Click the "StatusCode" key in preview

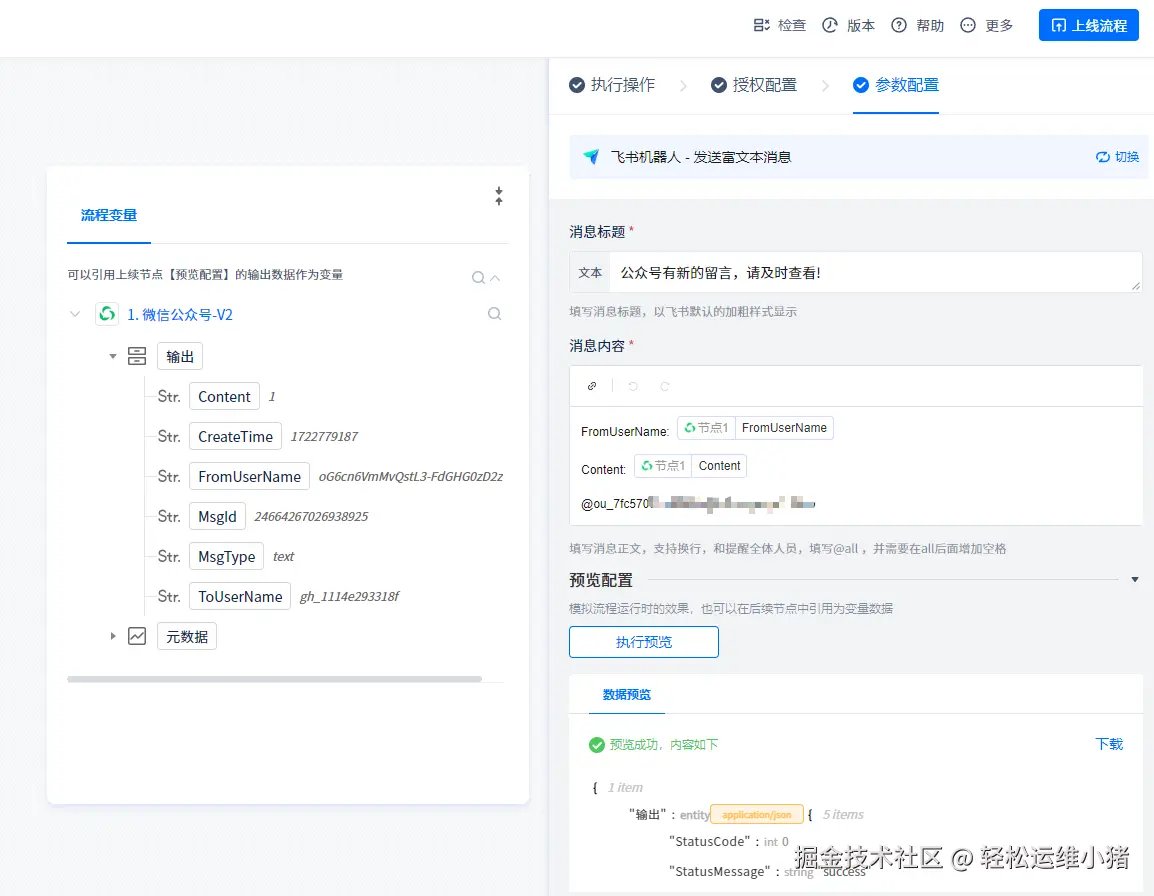point(709,841)
